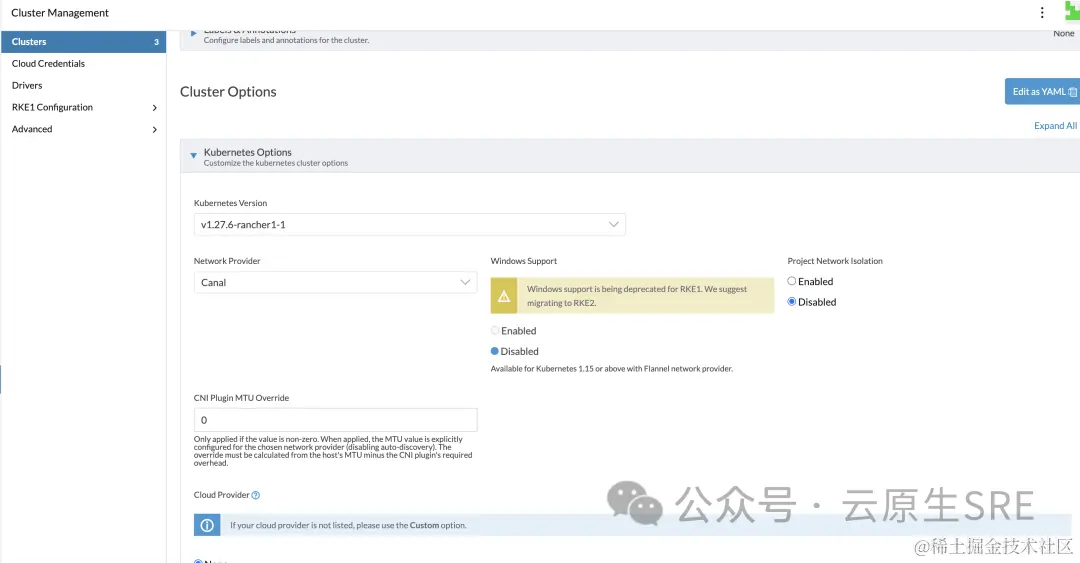This screenshot has width=1080, height=563.
Task: Collapse the Kubernetes Options section
Action: coord(194,156)
